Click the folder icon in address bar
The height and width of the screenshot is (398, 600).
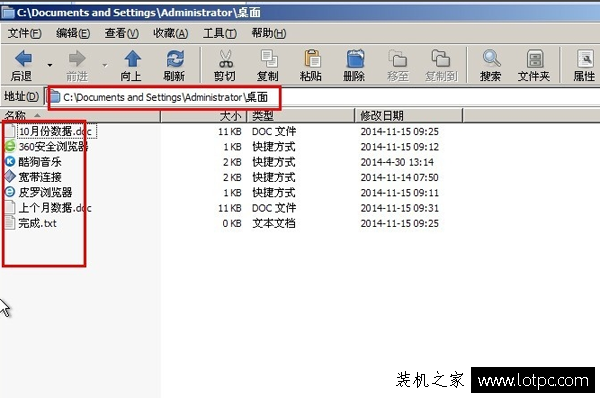click(x=55, y=97)
